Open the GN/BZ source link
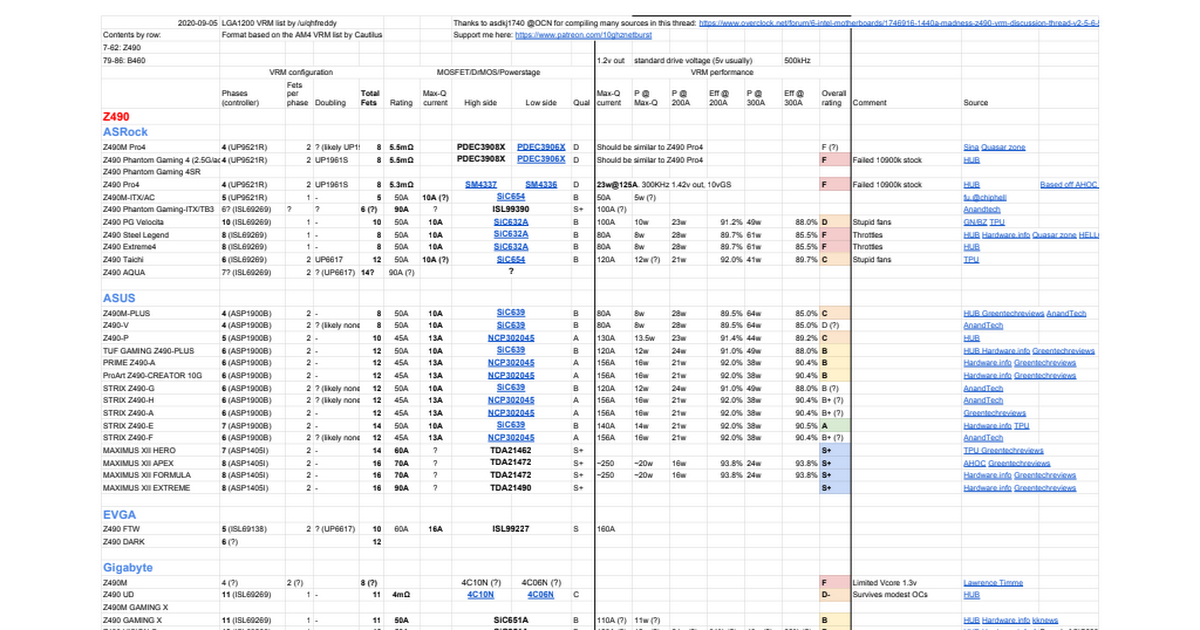Viewport: 1200px width, 630px height. pos(975,222)
